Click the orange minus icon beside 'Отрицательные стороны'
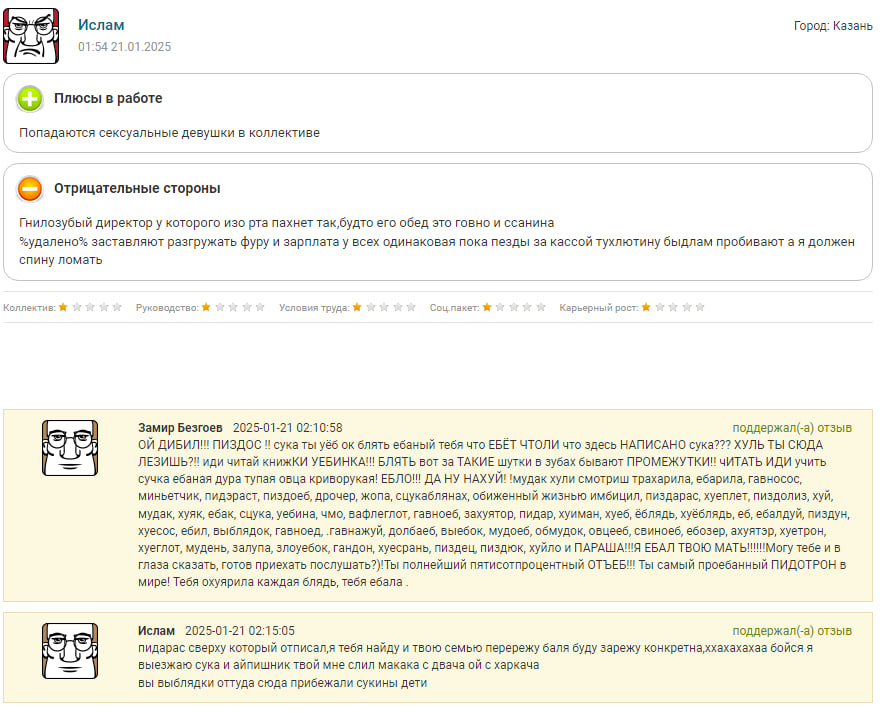This screenshot has height=713, width=887. click(x=30, y=188)
